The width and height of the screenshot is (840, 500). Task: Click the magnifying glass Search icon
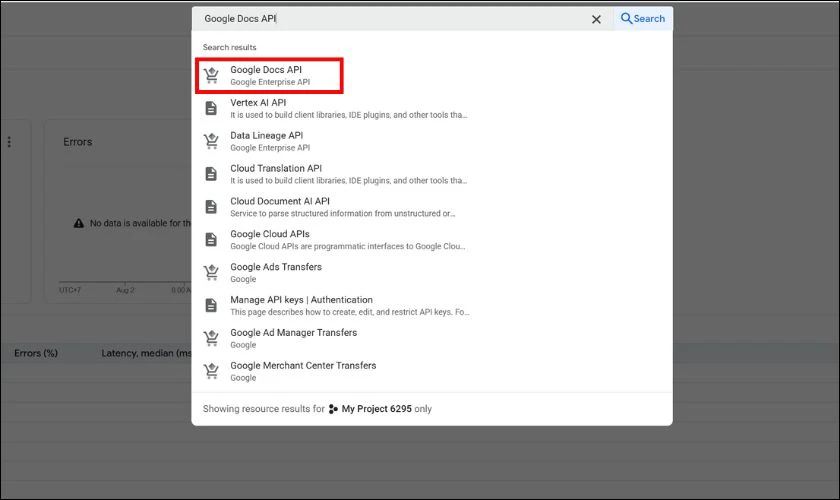(626, 18)
